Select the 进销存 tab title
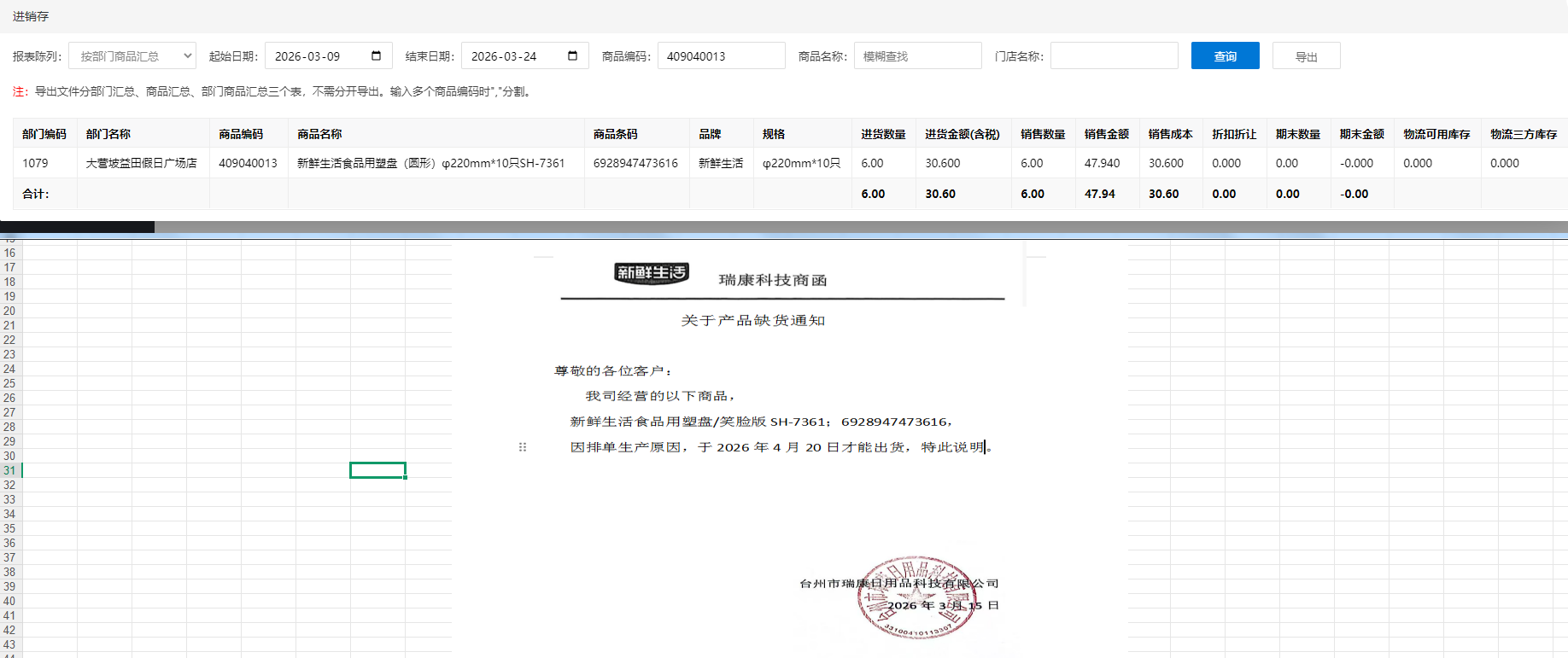Screen dimensions: 1568x658 pyautogui.click(x=31, y=16)
